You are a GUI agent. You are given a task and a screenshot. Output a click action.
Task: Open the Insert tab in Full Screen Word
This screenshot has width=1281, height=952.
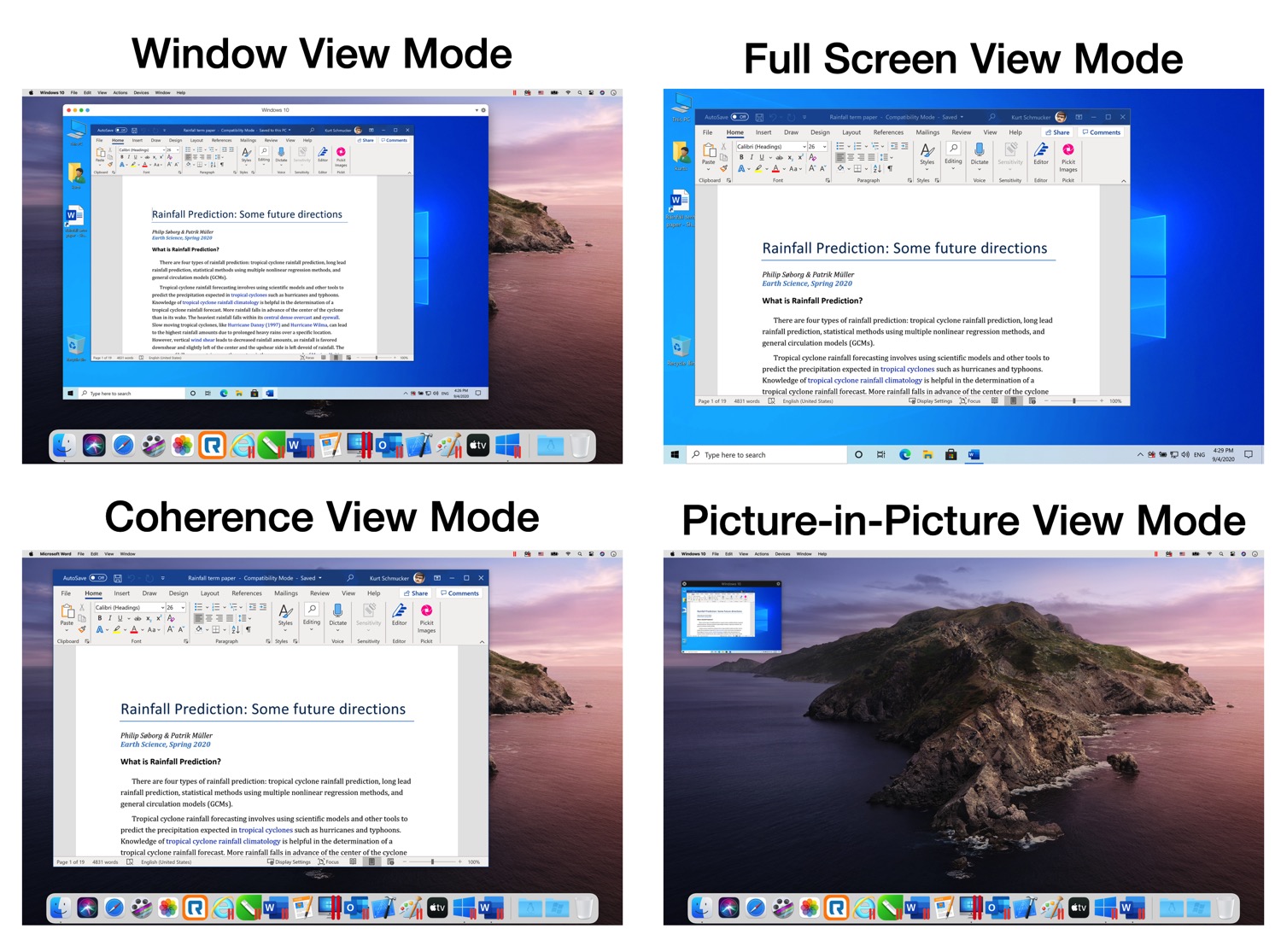click(x=763, y=132)
